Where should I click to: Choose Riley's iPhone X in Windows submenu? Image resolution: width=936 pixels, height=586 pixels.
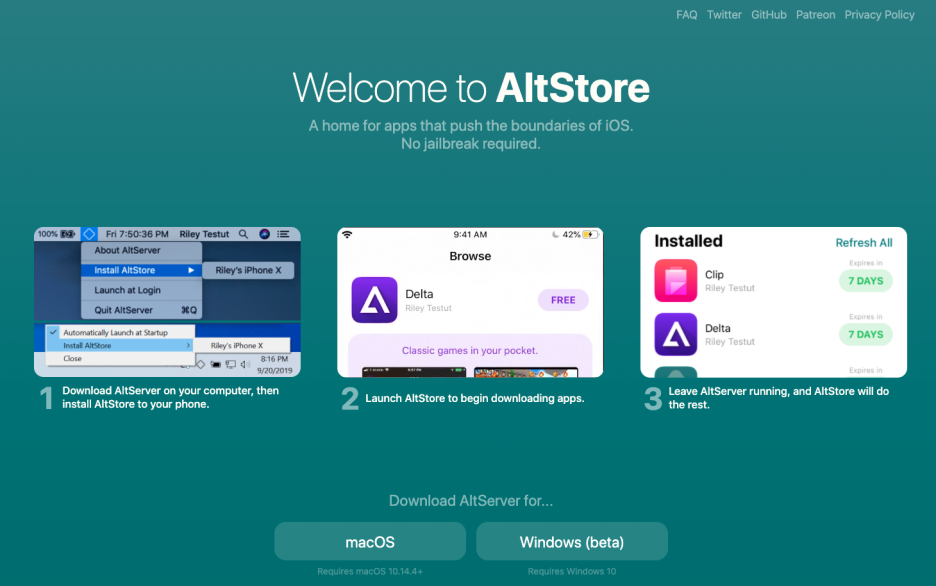tap(242, 346)
